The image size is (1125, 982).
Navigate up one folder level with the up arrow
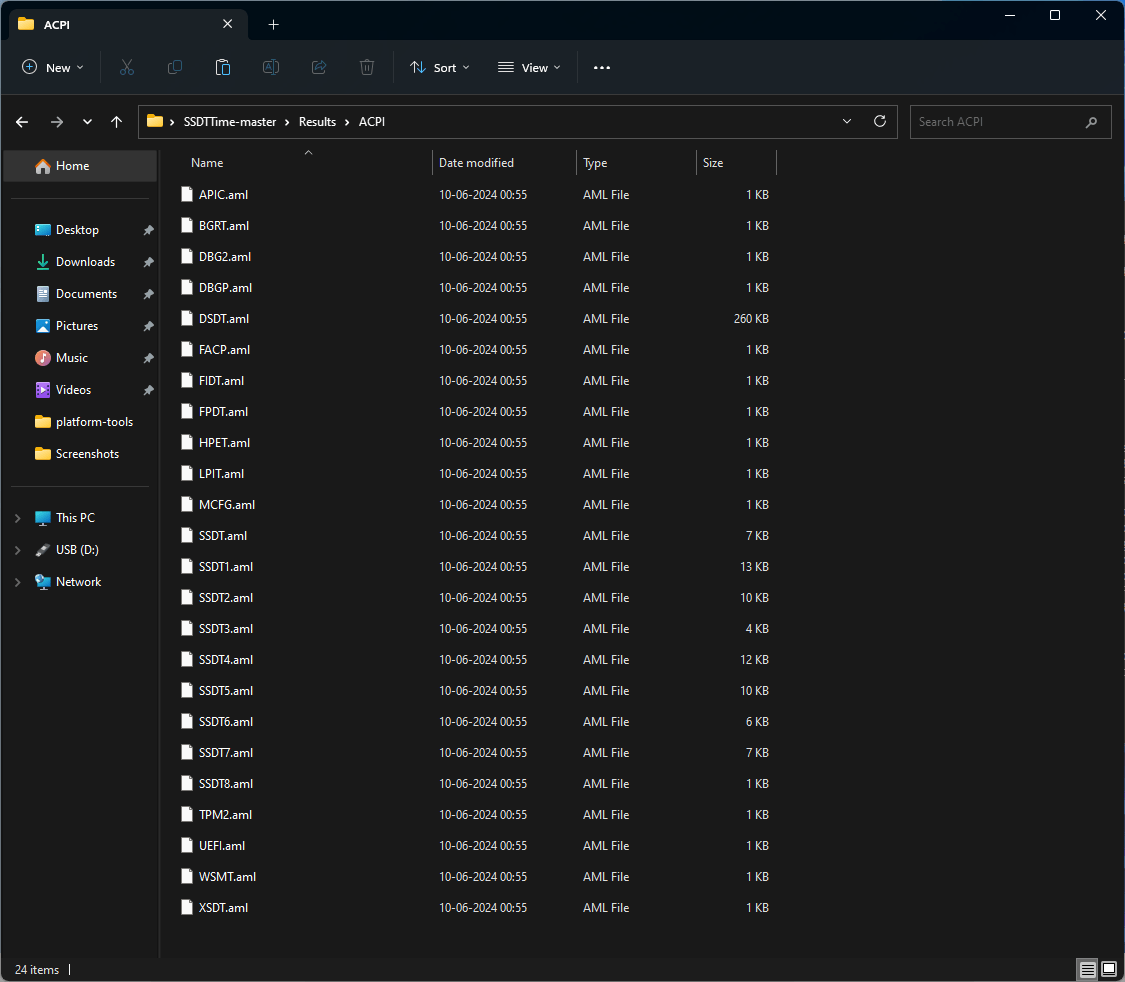coord(116,121)
